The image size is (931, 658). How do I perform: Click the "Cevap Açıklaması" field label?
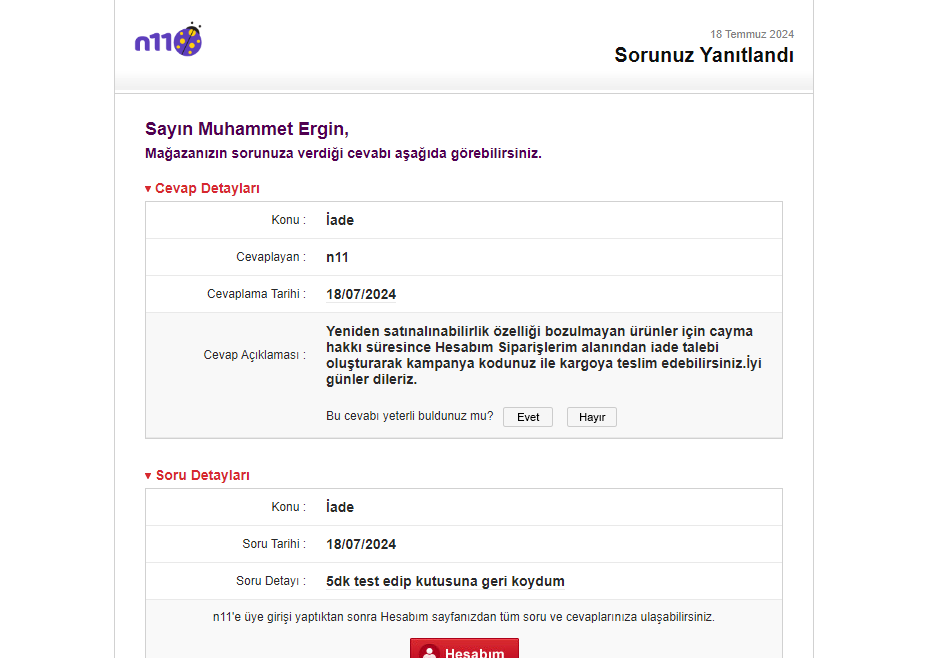[x=254, y=355]
